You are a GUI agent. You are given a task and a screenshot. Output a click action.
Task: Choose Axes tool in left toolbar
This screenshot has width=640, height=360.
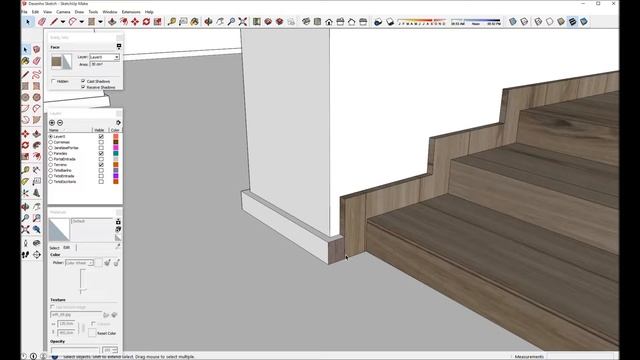(25, 193)
